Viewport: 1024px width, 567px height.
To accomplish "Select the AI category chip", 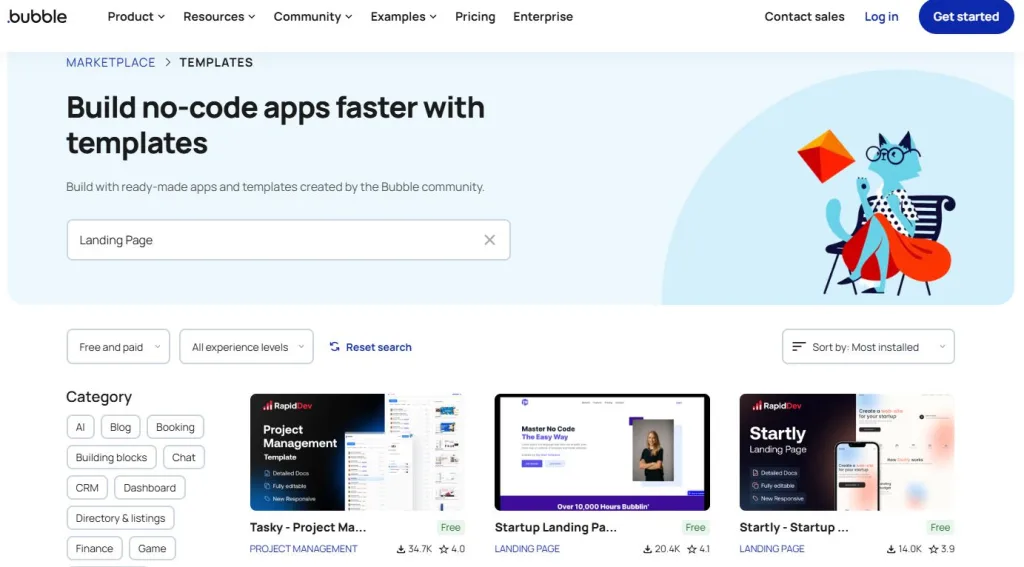I will tap(80, 427).
